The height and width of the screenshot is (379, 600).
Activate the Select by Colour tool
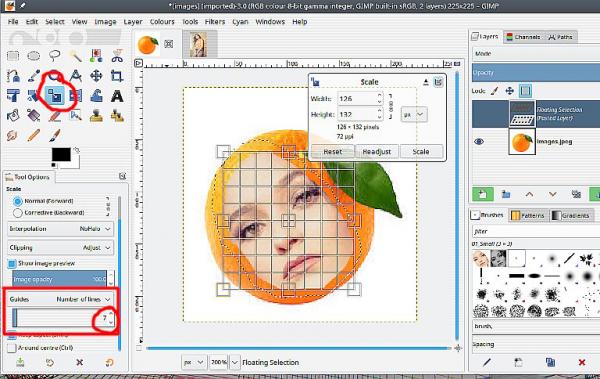pos(96,56)
